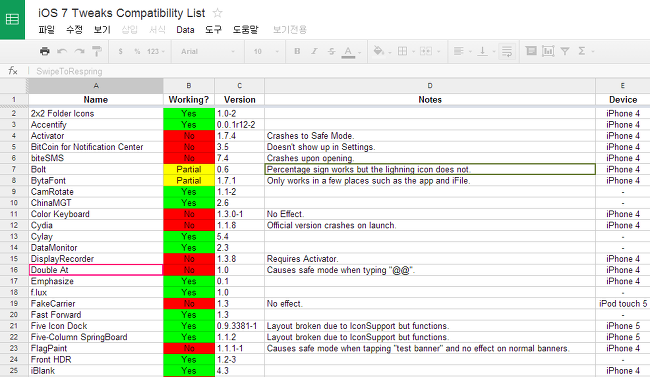Select column D header
The height and width of the screenshot is (377, 650).
pyautogui.click(x=430, y=86)
